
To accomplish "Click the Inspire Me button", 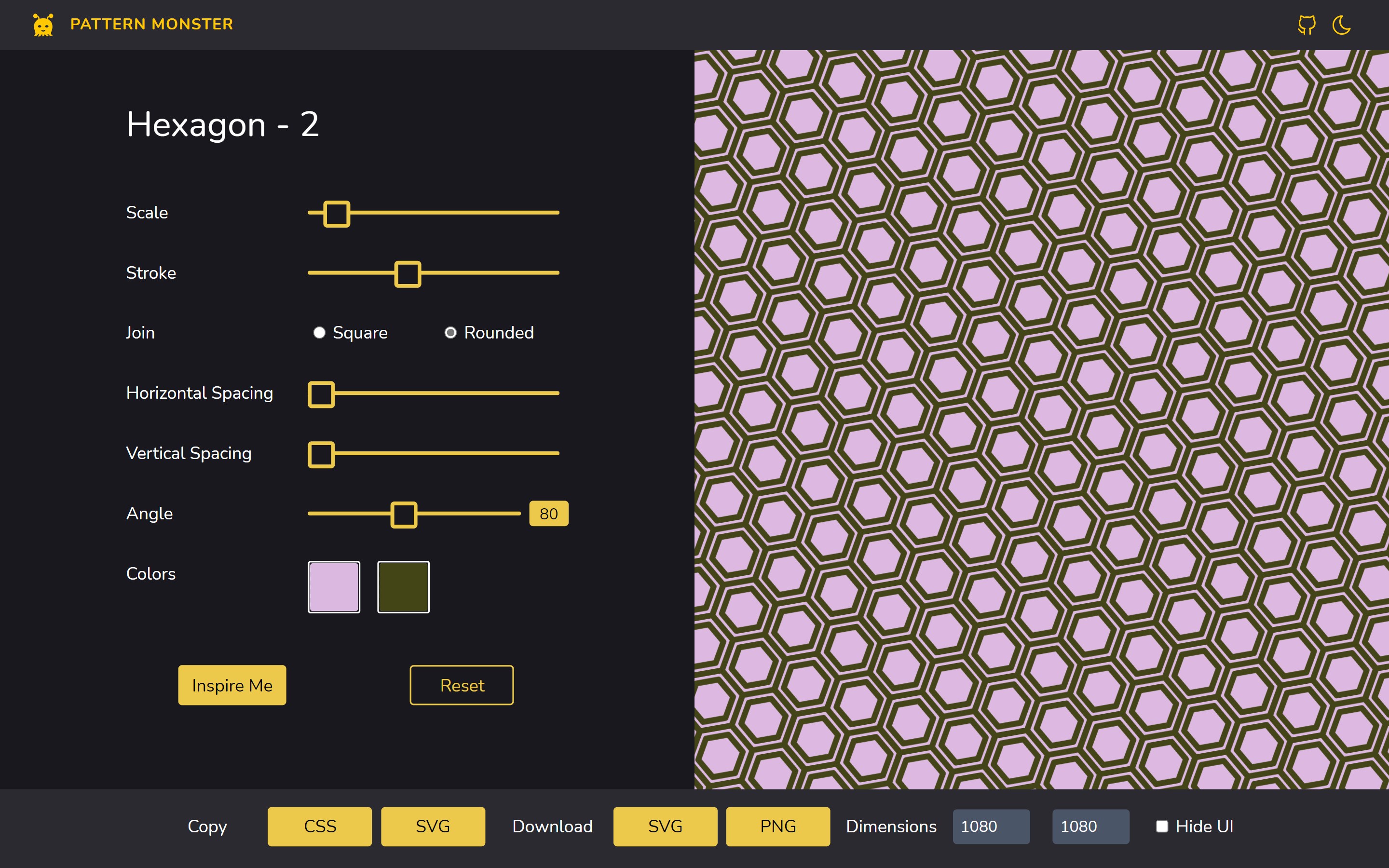I will (232, 685).
